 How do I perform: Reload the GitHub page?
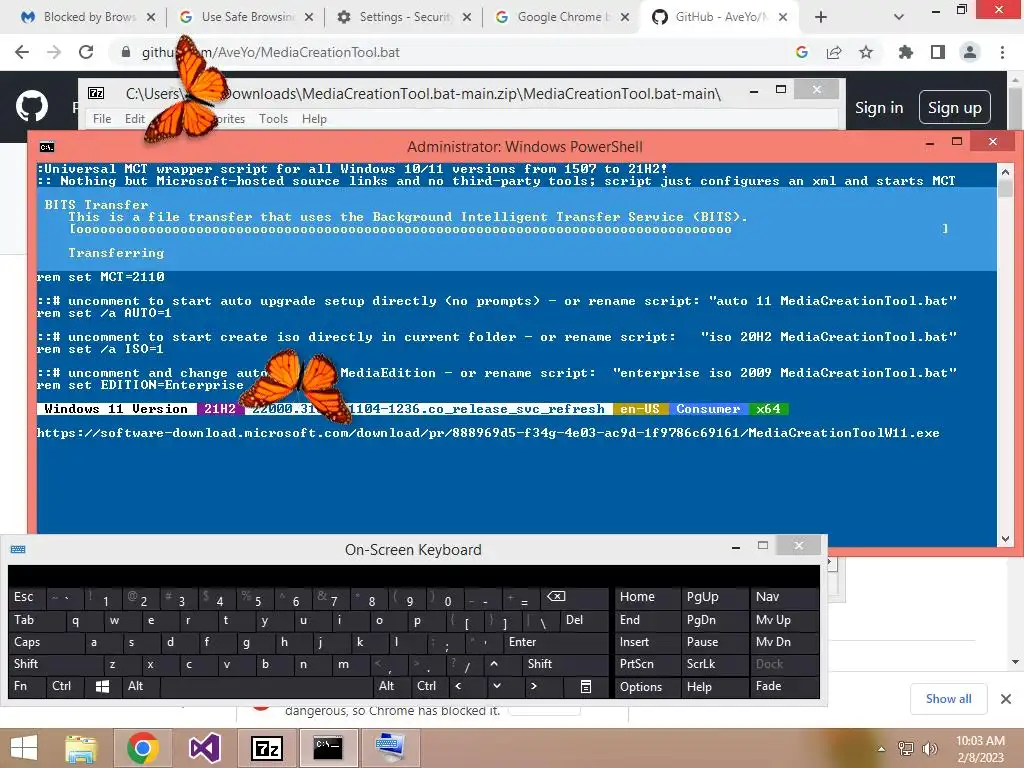coord(86,52)
